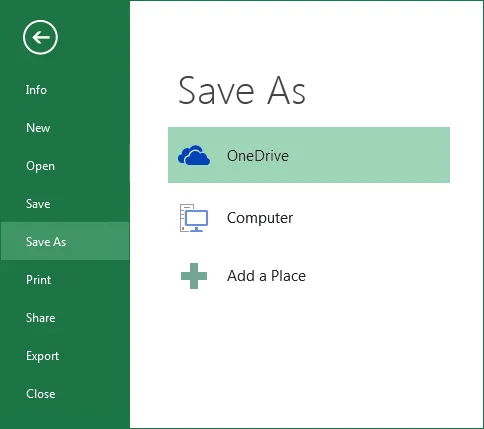
Task: Click the blue OneDrive cloud icon
Action: [x=194, y=155]
